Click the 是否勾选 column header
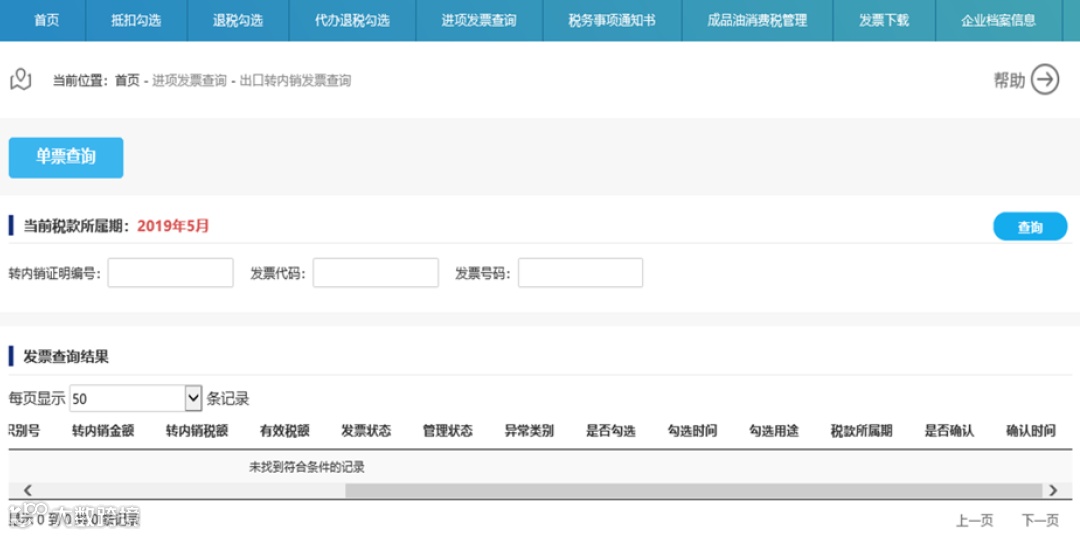The height and width of the screenshot is (536, 1080). pyautogui.click(x=611, y=431)
